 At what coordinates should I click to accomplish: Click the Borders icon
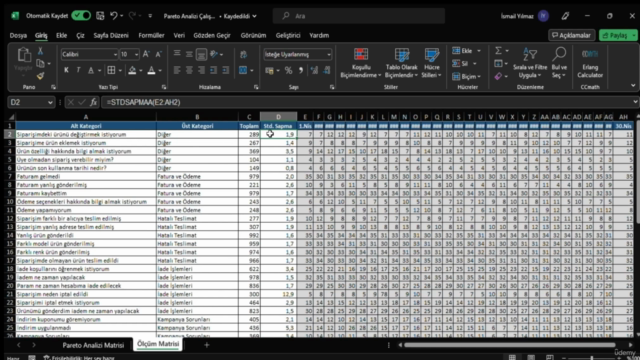click(x=111, y=70)
